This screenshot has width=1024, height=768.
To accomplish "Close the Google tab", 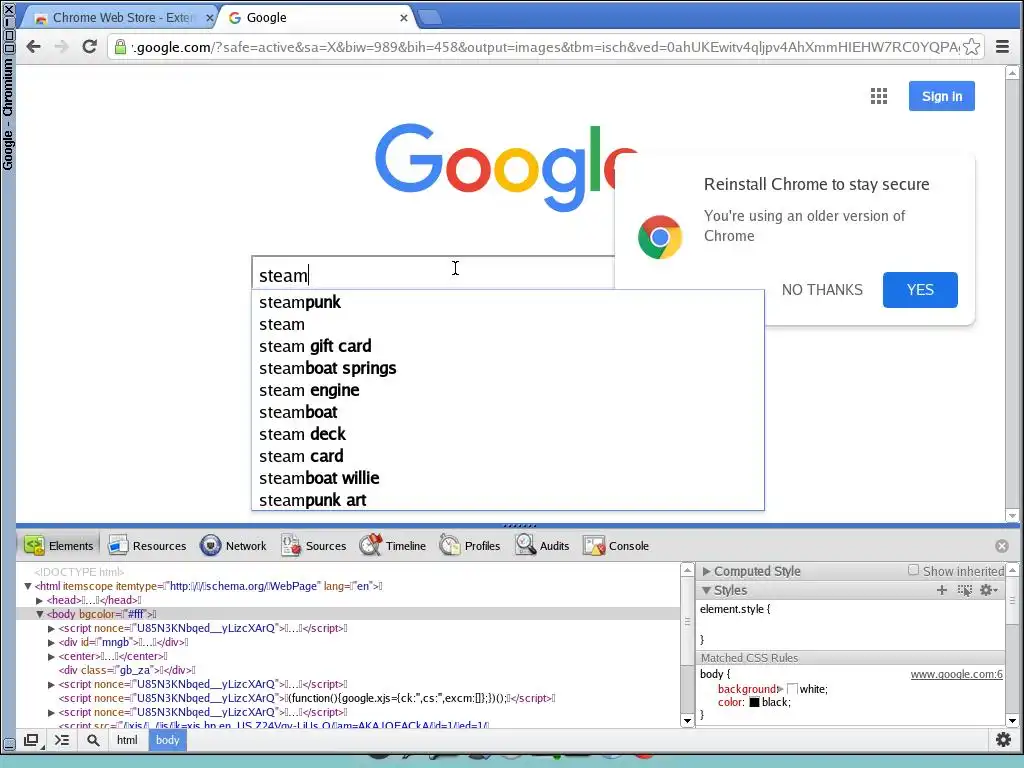I will click(x=404, y=18).
